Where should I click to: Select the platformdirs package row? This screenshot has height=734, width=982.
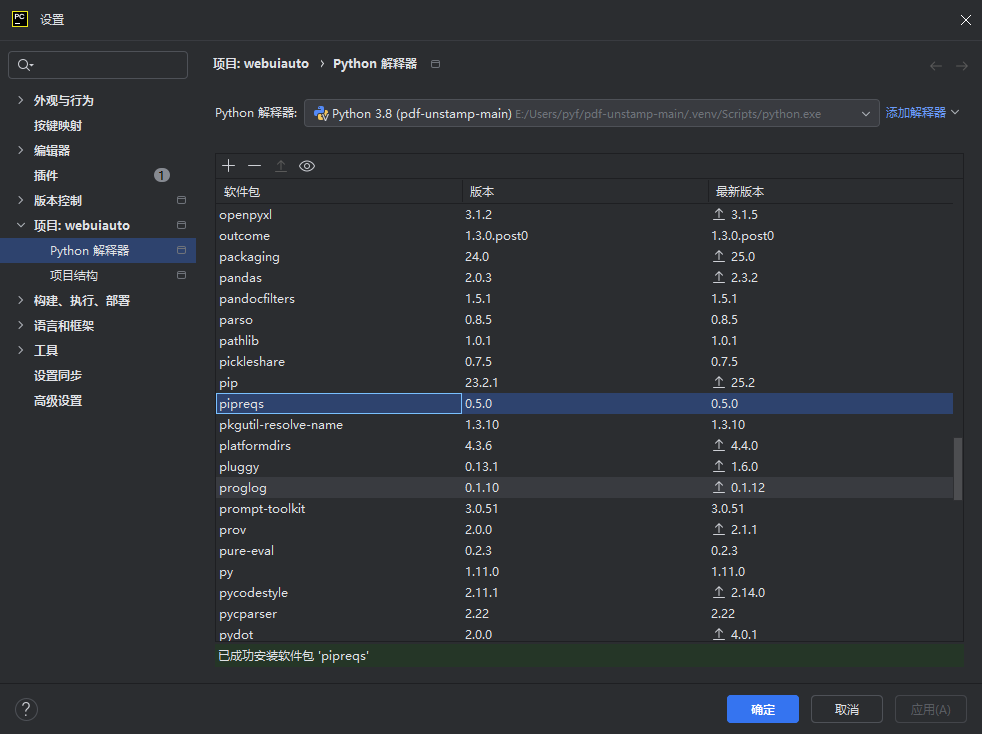click(x=584, y=446)
